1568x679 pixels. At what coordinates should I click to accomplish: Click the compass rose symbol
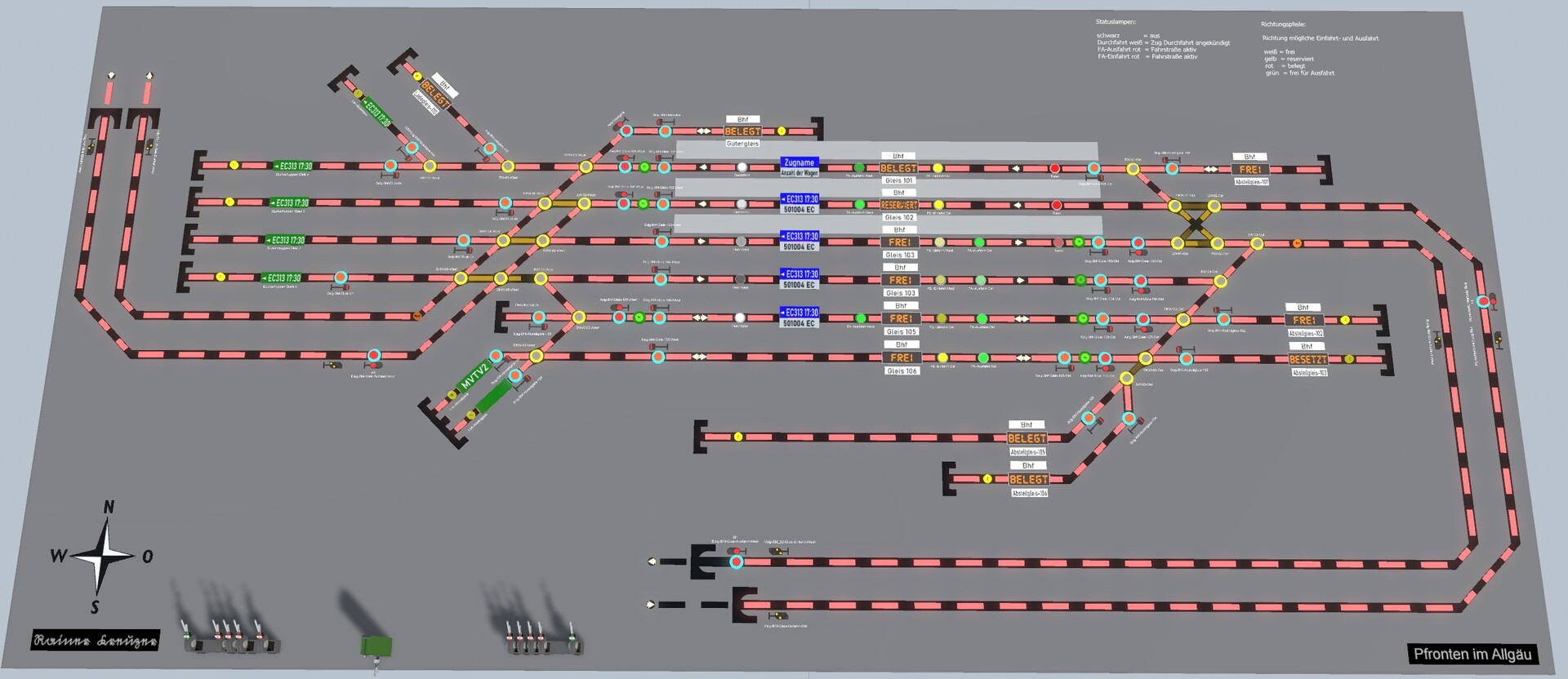coord(102,557)
